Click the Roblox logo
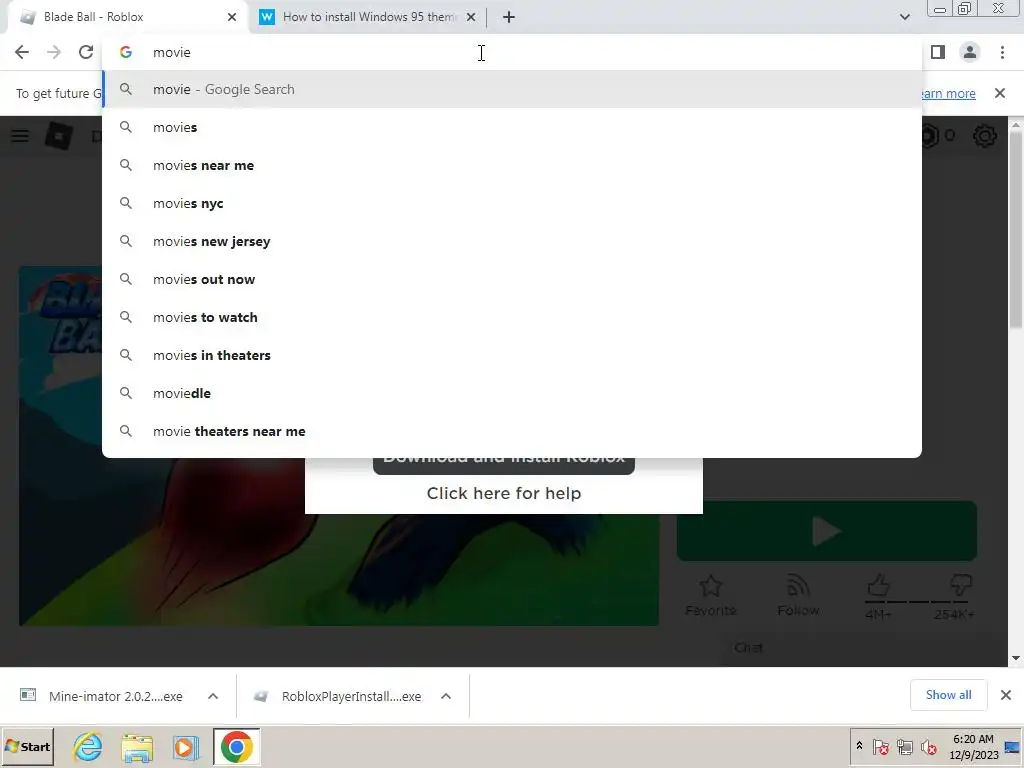1024x768 pixels. tap(58, 136)
